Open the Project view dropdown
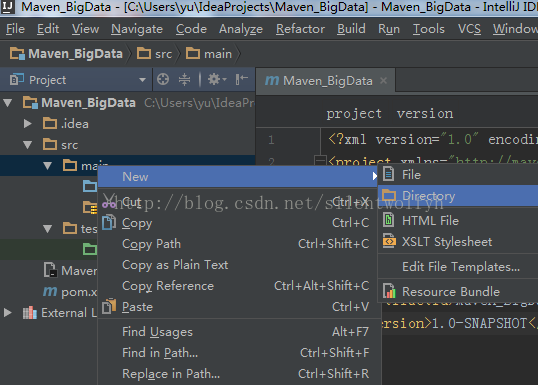Viewport: 538px width, 385px height. pos(142,80)
